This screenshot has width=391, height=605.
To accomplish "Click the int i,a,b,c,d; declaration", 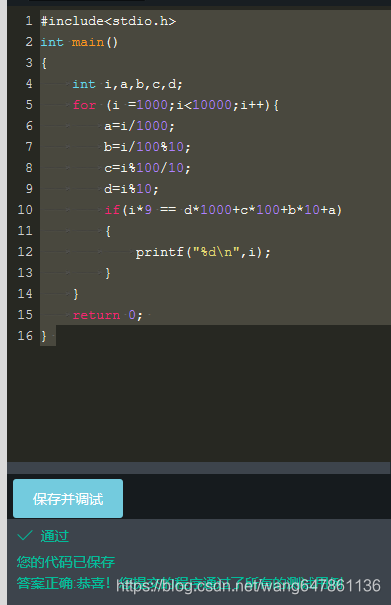I will tap(127, 84).
